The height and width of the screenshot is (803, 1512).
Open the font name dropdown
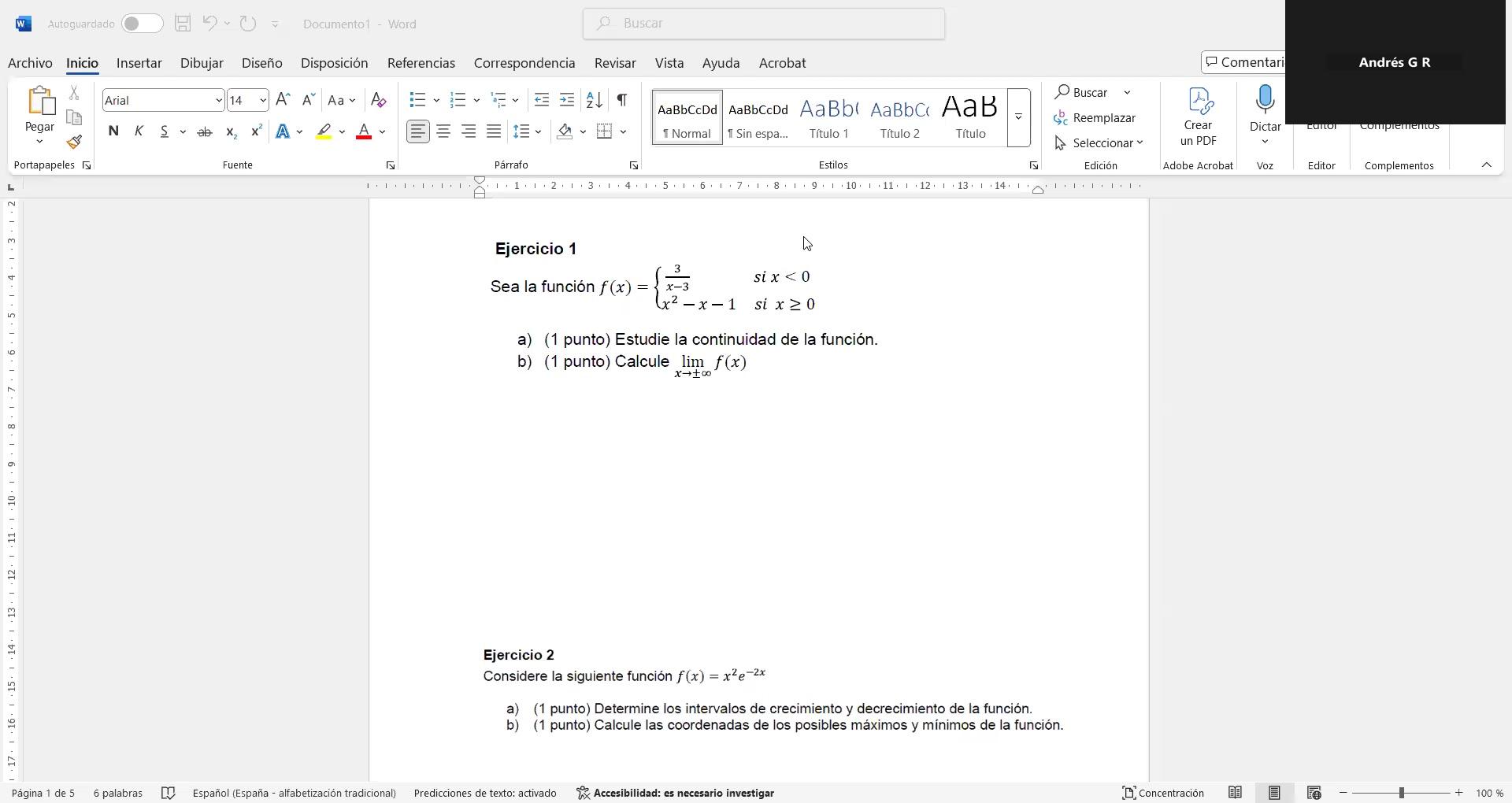coord(219,100)
